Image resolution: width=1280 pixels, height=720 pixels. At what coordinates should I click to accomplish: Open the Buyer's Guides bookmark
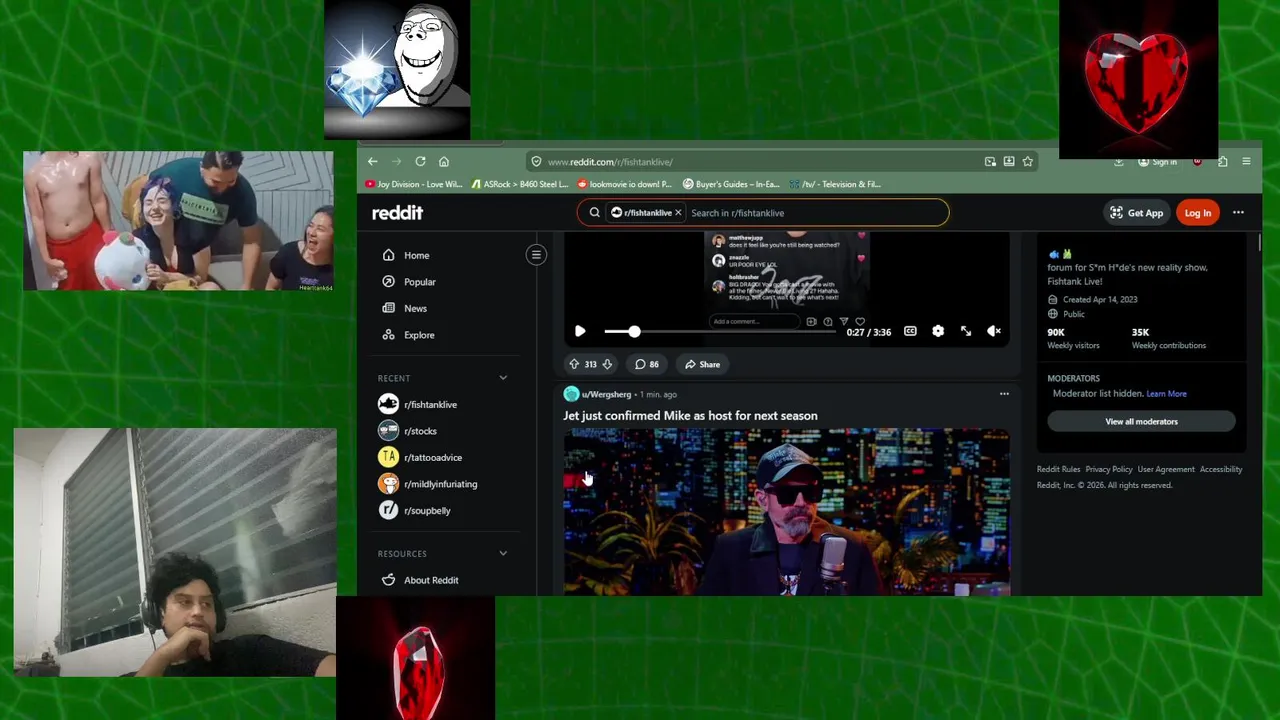pos(731,184)
